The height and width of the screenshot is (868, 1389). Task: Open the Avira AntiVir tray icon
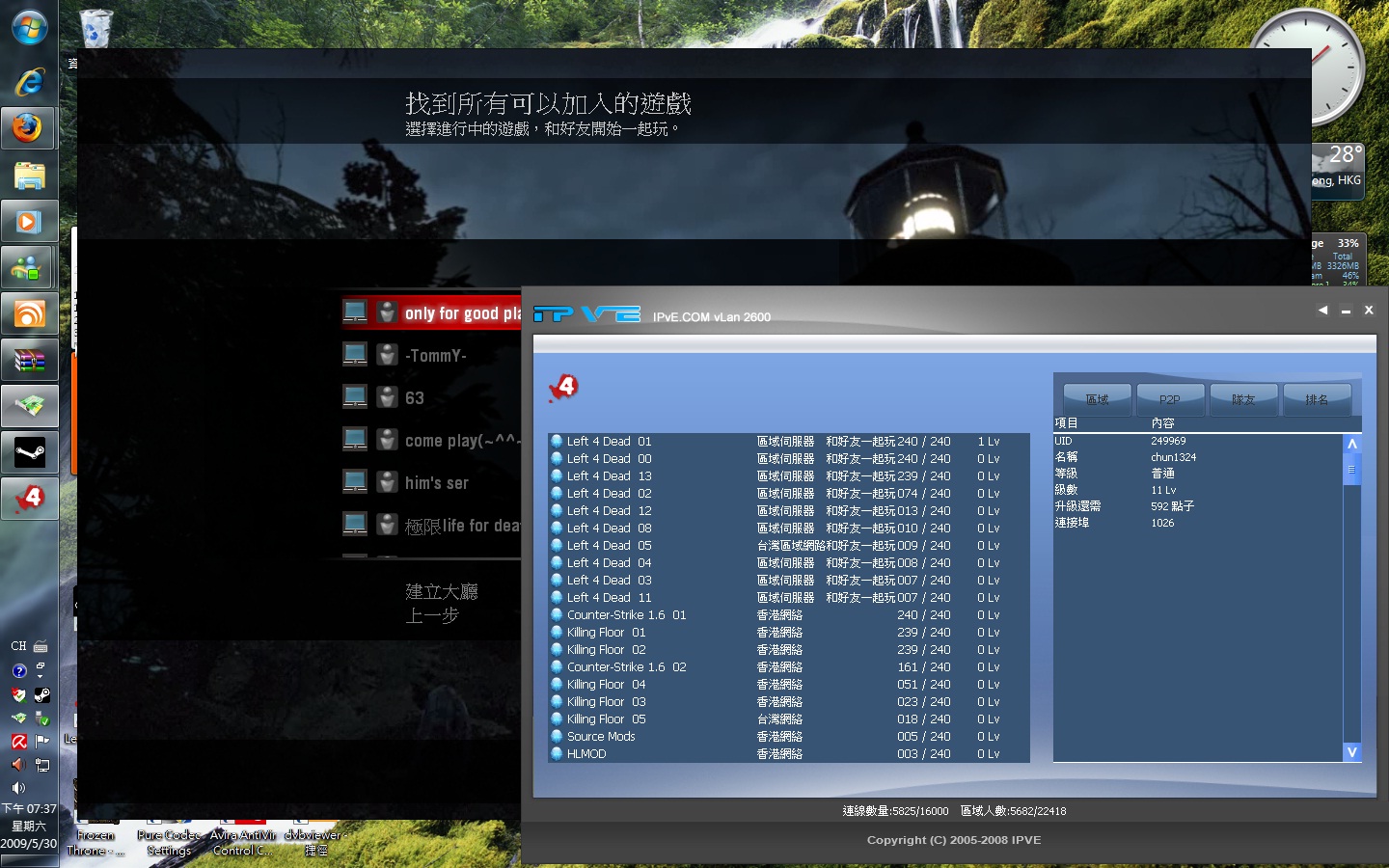coord(18,741)
